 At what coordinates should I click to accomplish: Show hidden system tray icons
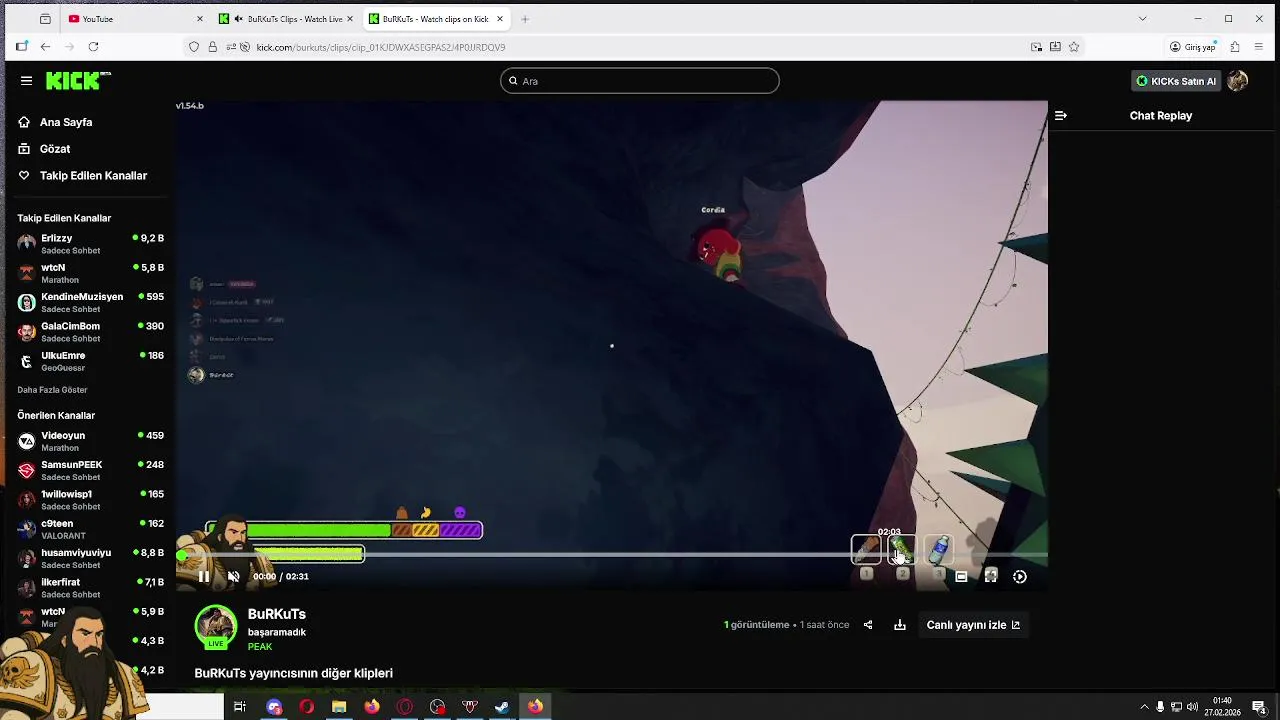(x=1145, y=707)
